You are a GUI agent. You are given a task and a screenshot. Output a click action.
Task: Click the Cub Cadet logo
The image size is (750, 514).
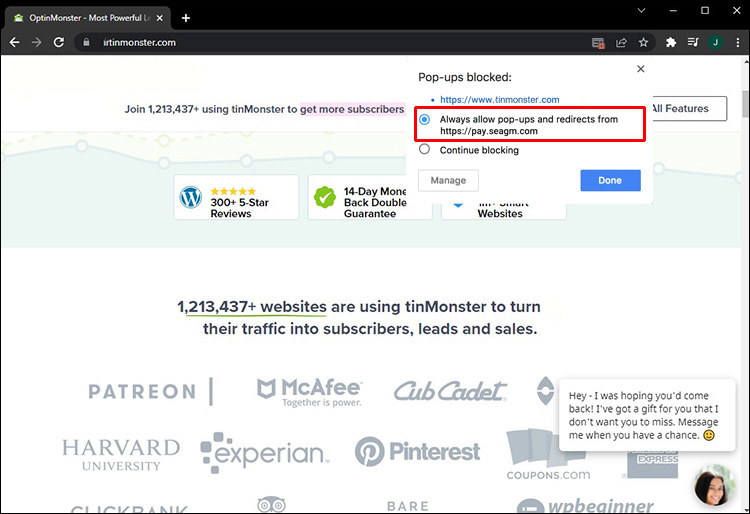point(450,391)
